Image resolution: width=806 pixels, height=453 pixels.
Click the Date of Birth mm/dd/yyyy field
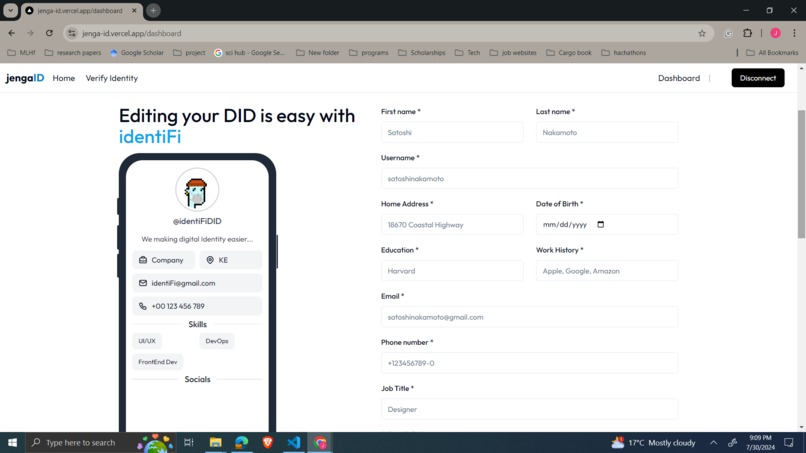click(x=607, y=225)
